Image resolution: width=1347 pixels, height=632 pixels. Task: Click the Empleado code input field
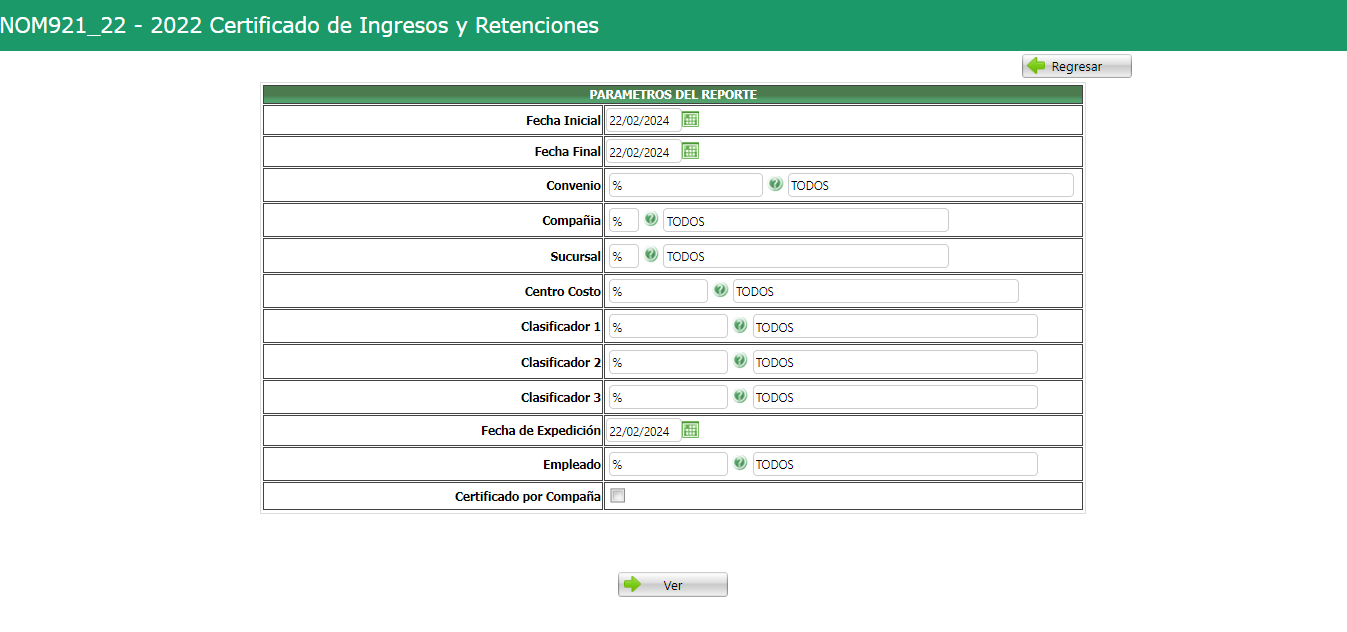click(x=668, y=464)
